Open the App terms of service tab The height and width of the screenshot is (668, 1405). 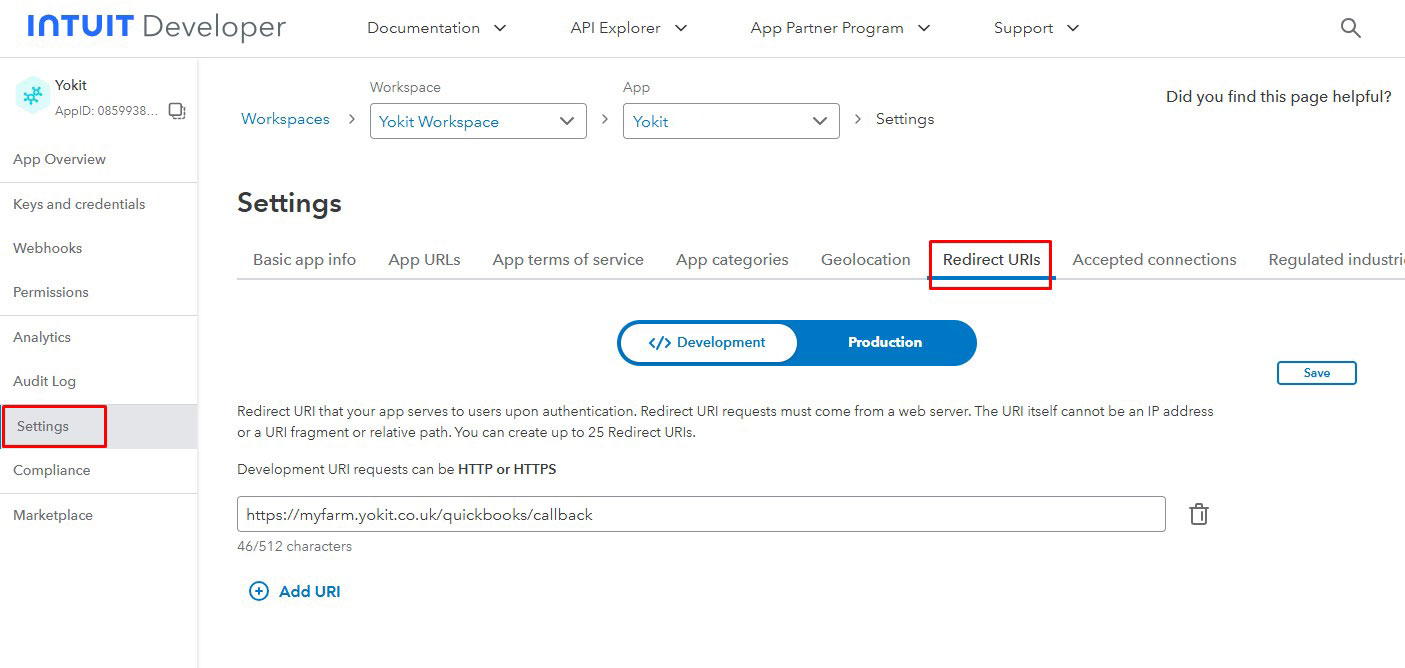click(x=568, y=260)
